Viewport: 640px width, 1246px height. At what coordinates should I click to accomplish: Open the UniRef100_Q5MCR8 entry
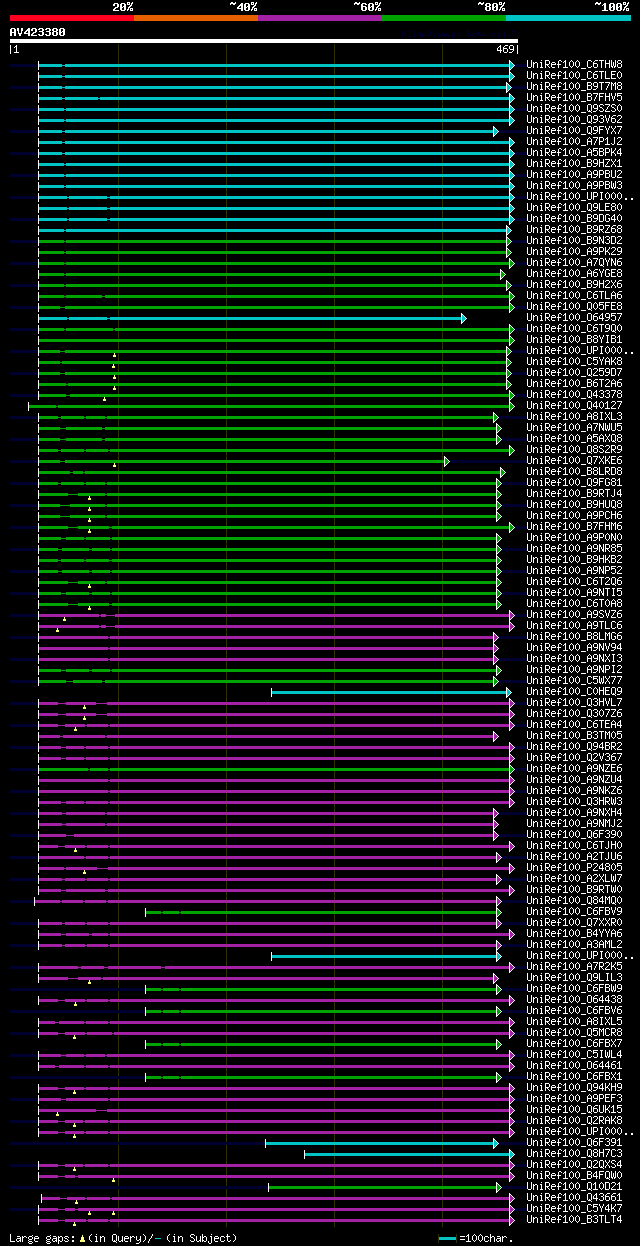[x=574, y=1033]
